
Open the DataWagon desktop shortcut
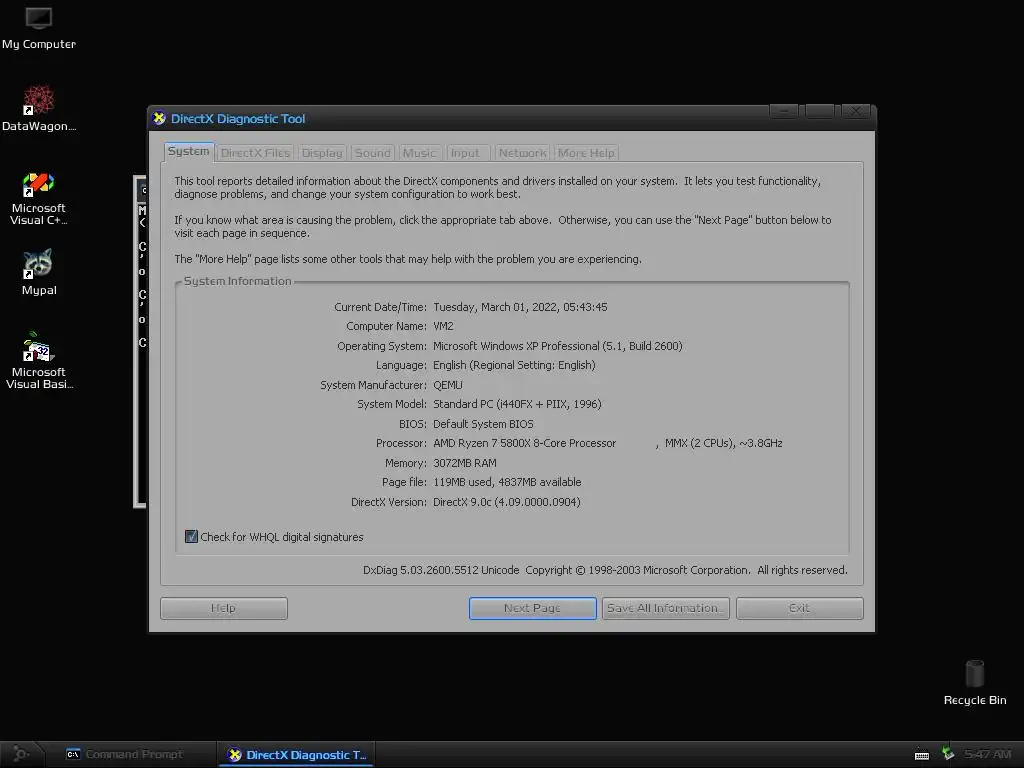click(39, 108)
